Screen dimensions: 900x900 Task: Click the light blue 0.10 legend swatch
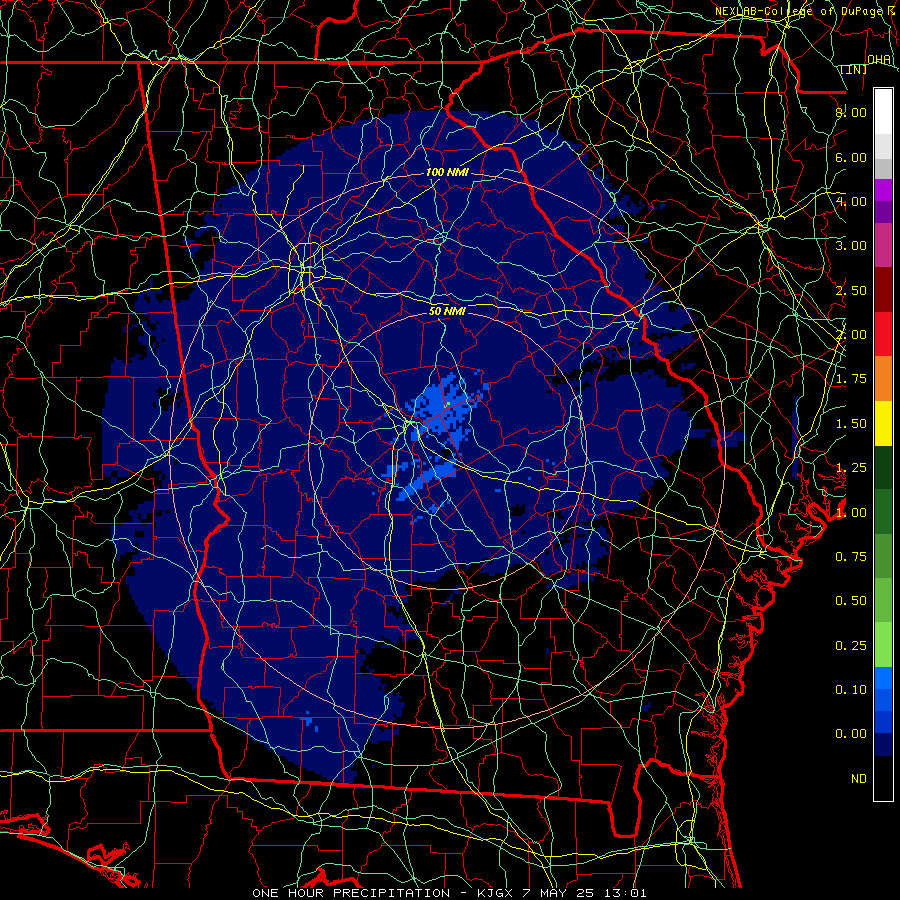883,678
